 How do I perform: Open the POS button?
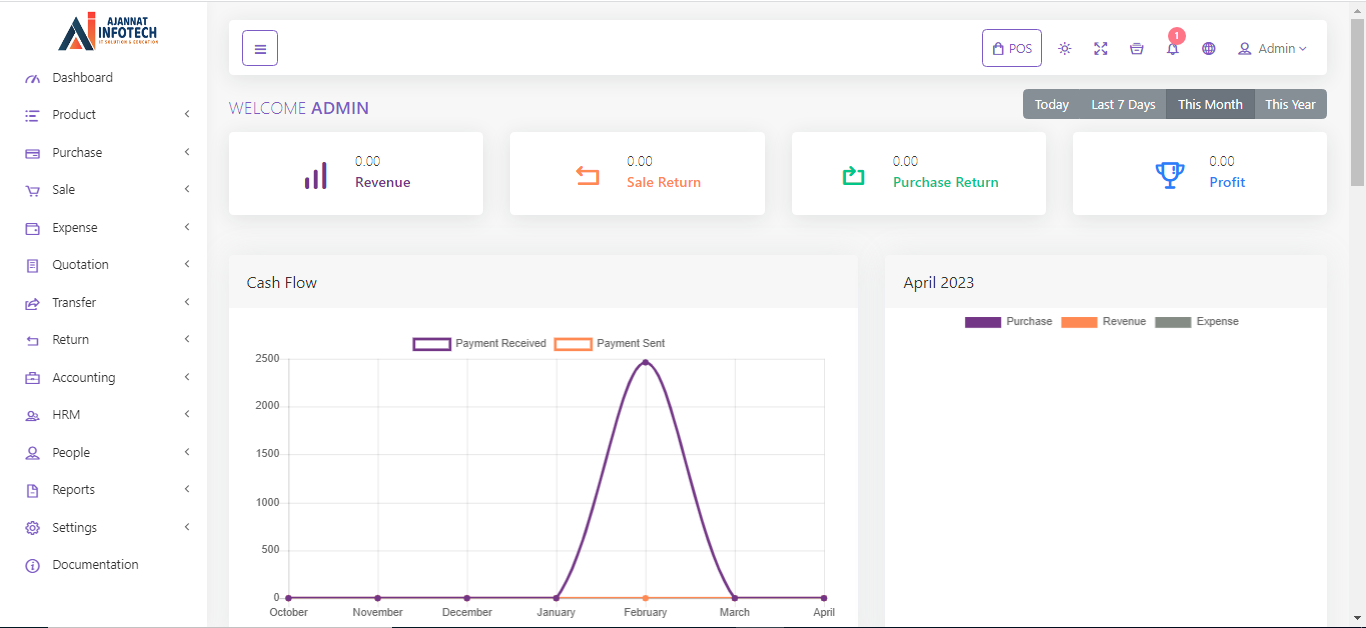pos(1012,49)
